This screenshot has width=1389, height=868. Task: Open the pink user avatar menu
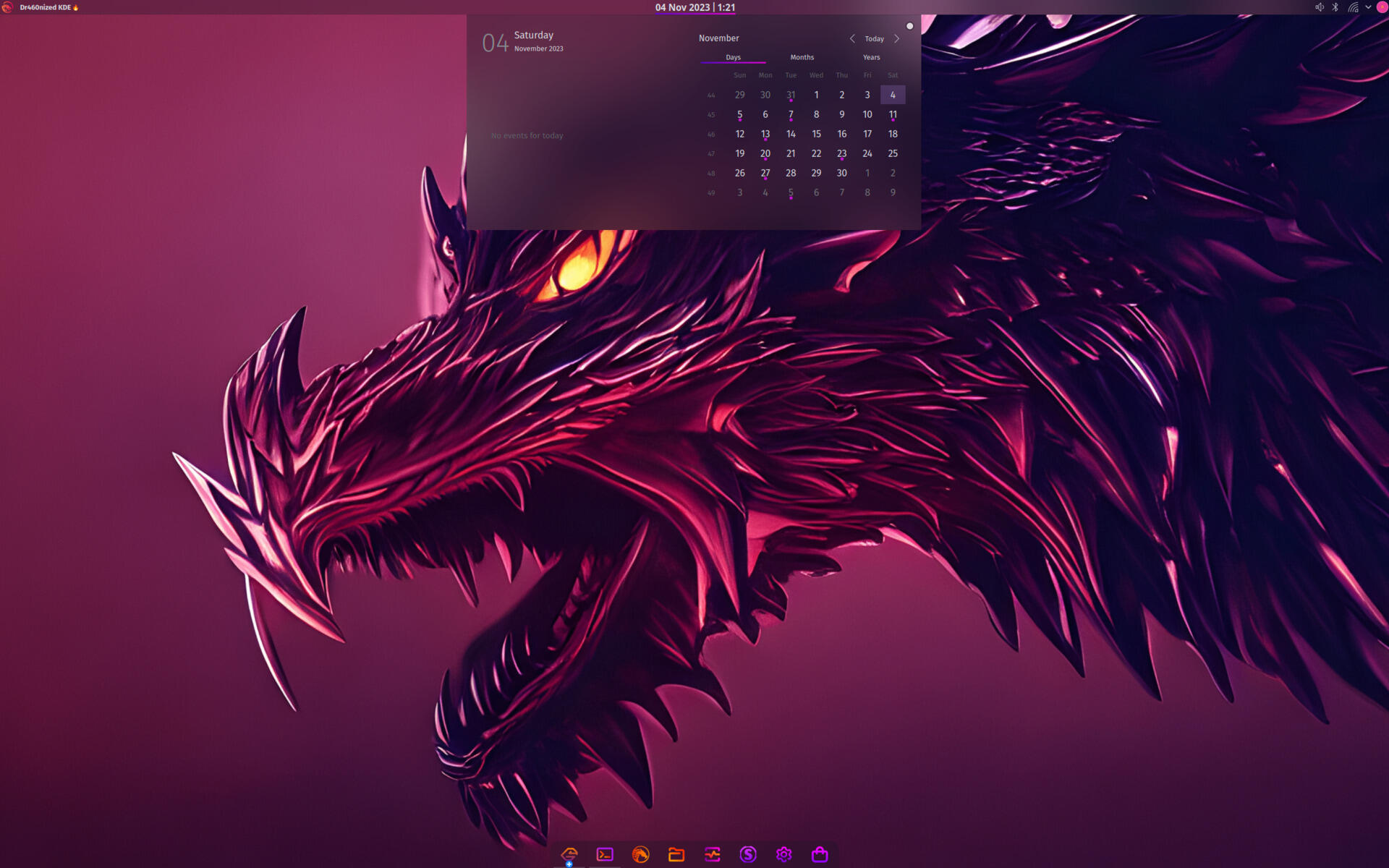tap(1382, 7)
